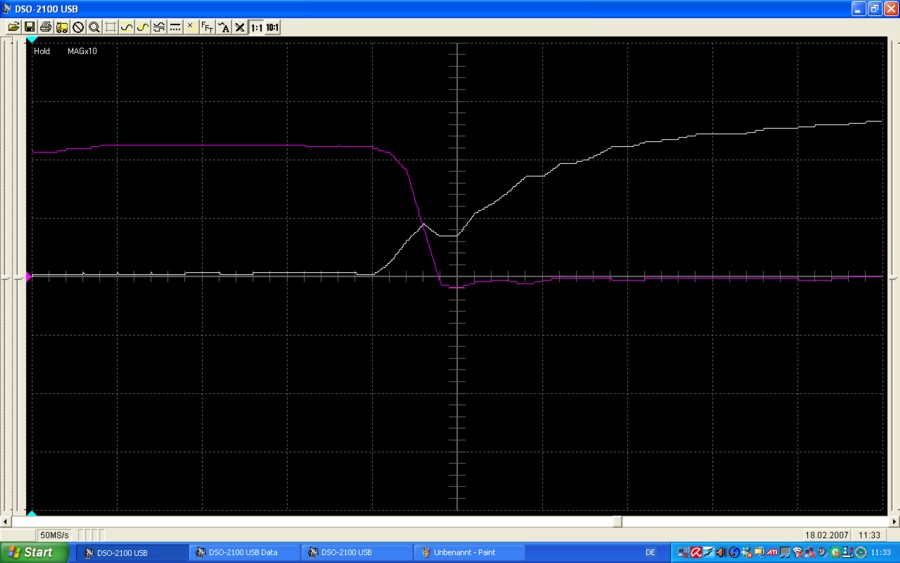900x563 pixels.
Task: Open the Windows Start menu
Action: [x=32, y=552]
